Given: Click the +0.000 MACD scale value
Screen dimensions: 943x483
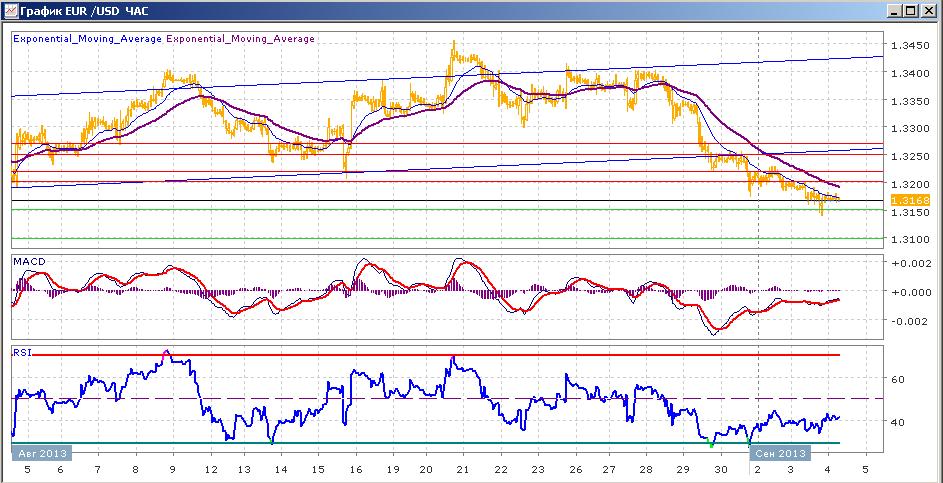Looking at the screenshot, I should (914, 292).
